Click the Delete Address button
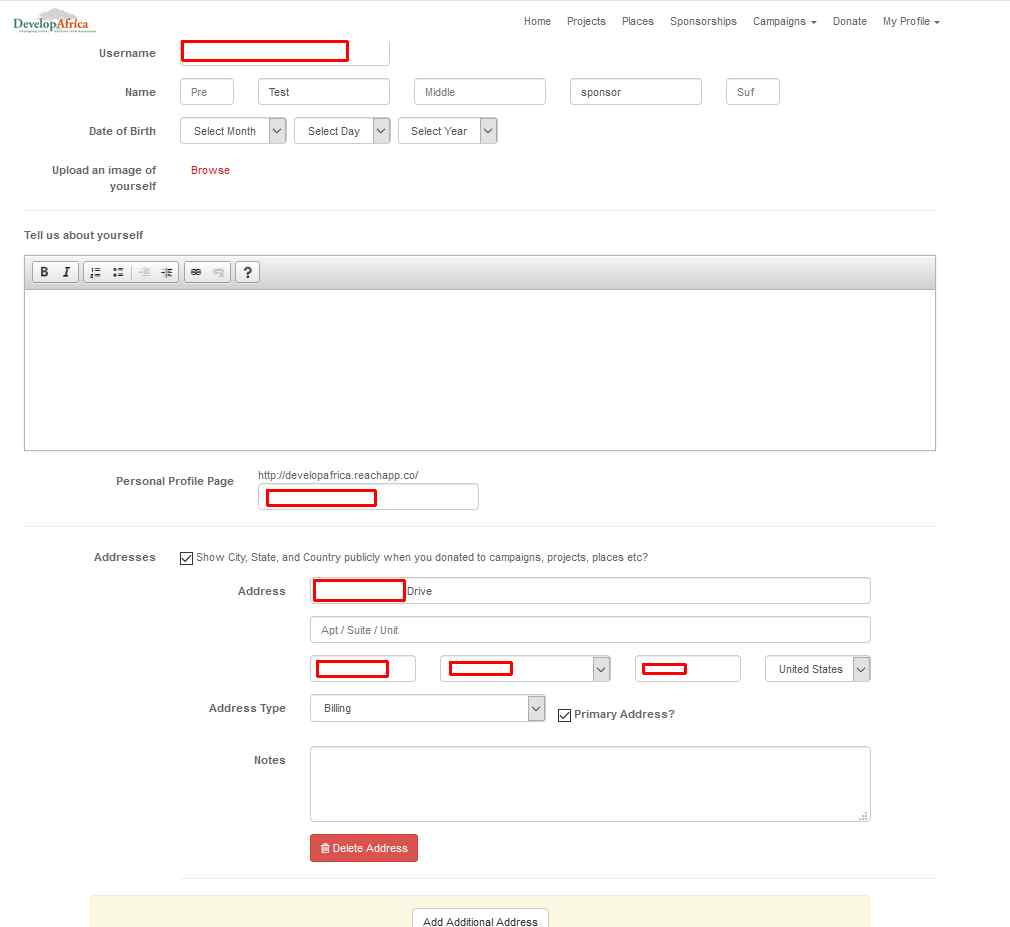This screenshot has width=1010, height=927. click(x=364, y=848)
